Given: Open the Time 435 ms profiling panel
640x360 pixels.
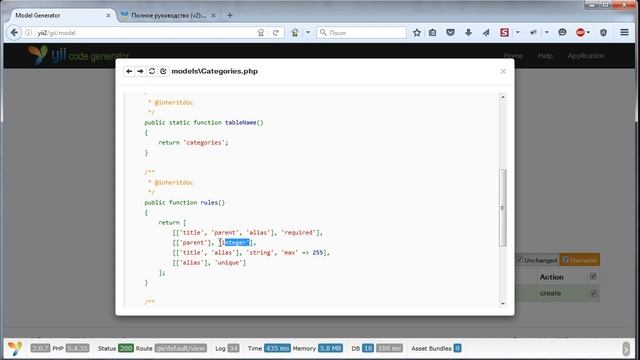Looking at the screenshot, I should tap(269, 348).
